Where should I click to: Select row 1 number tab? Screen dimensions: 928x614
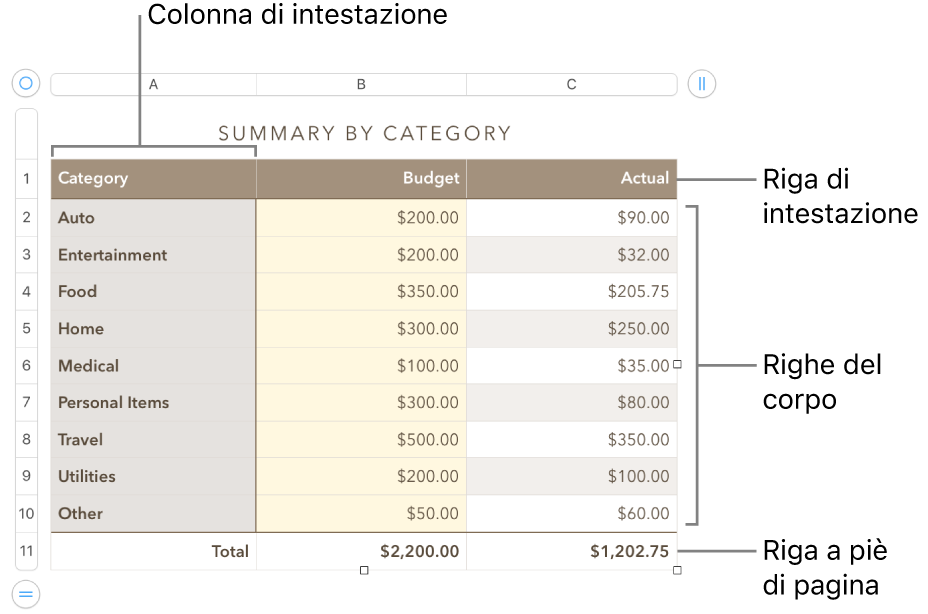click(26, 179)
